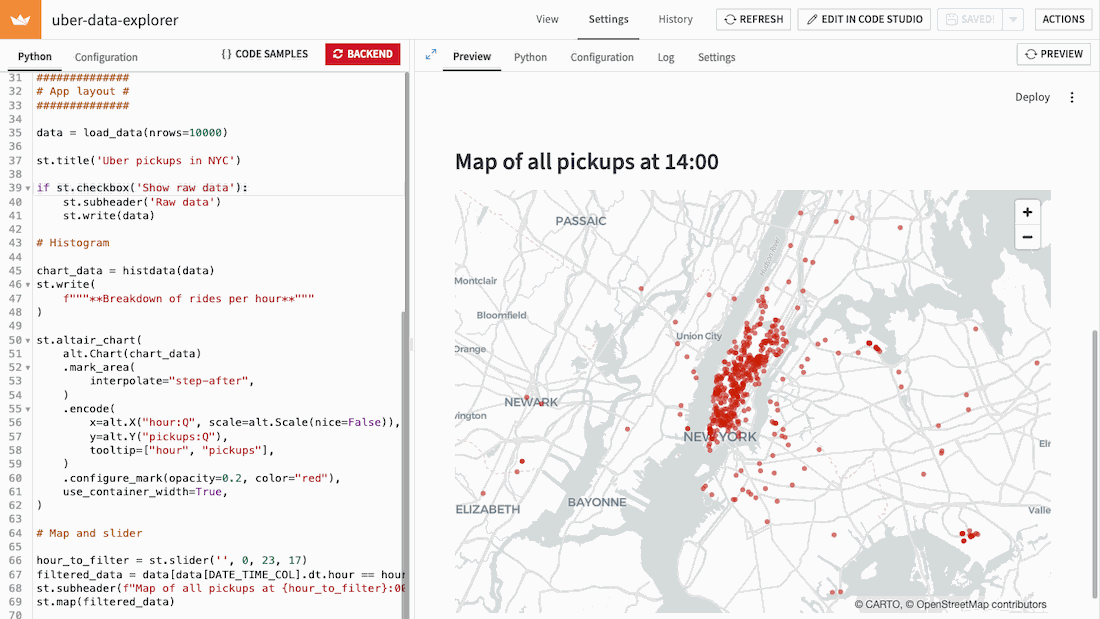Select the left panel Configuration tab
The width and height of the screenshot is (1100, 619).
pos(106,57)
